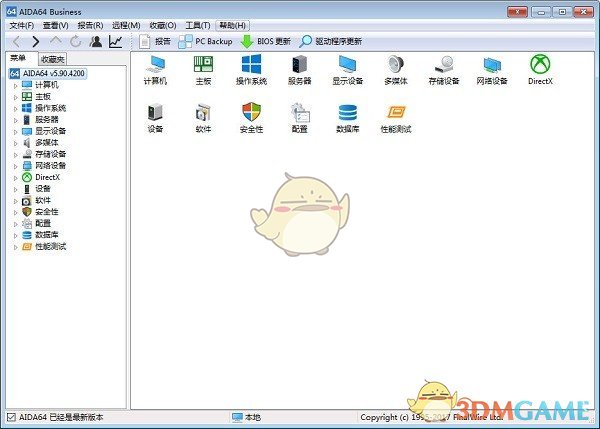This screenshot has width=600, height=429.
Task: Expand the 操作系统 tree node
Action: tap(16, 109)
